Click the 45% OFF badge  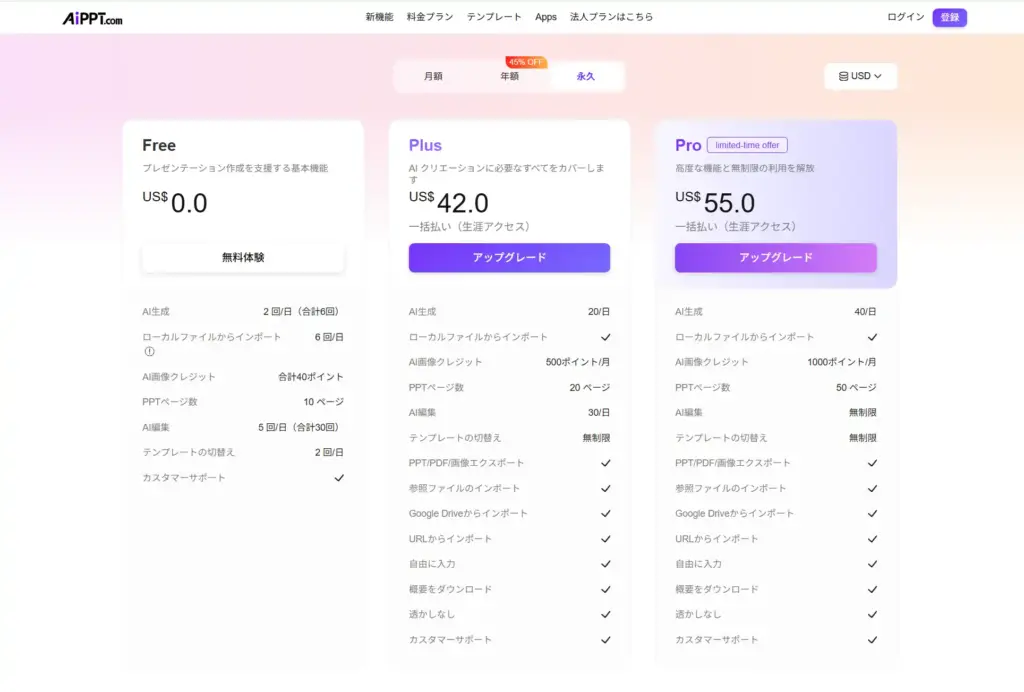[526, 62]
